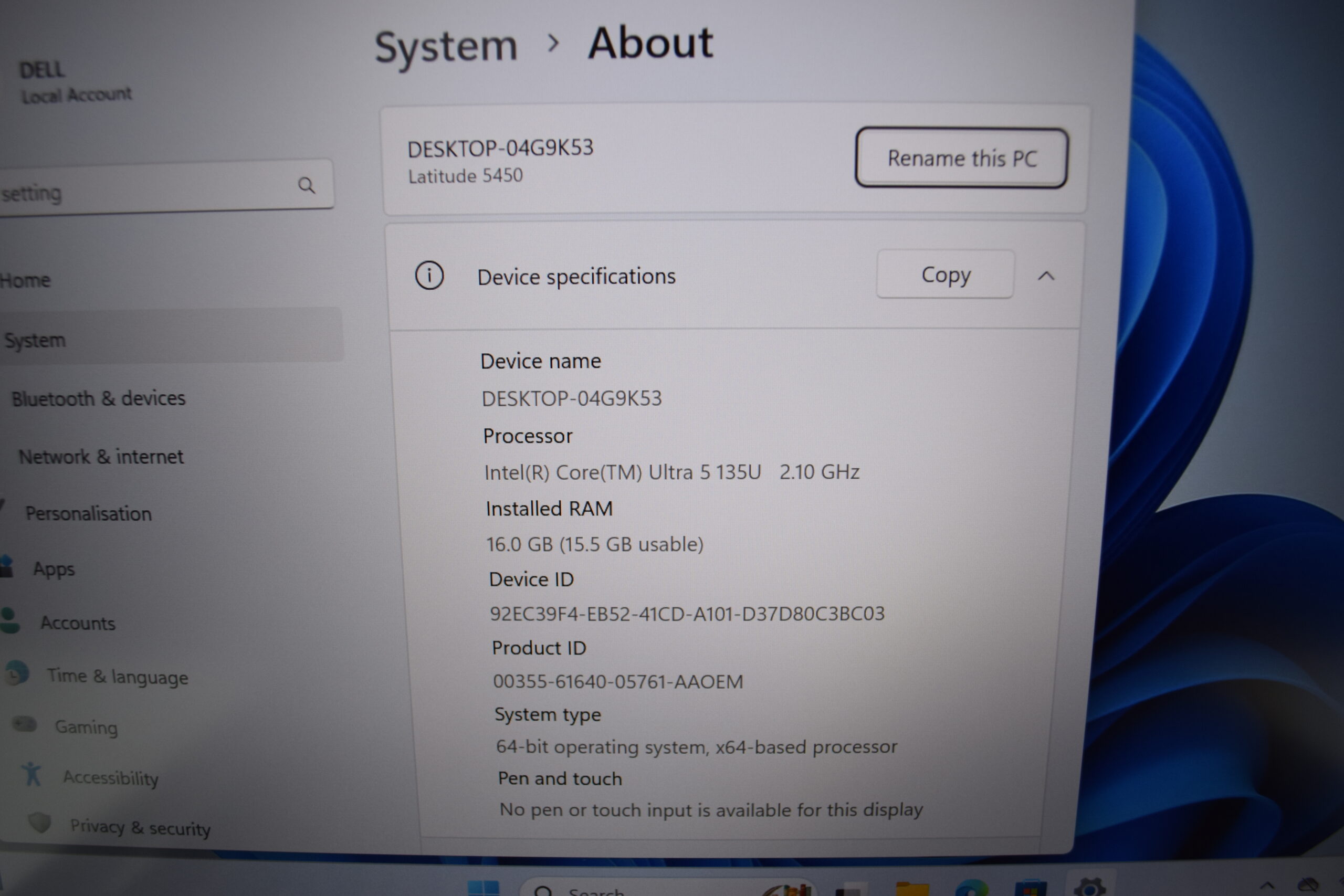Open the Home settings page
The width and height of the screenshot is (1344, 896).
(x=26, y=281)
